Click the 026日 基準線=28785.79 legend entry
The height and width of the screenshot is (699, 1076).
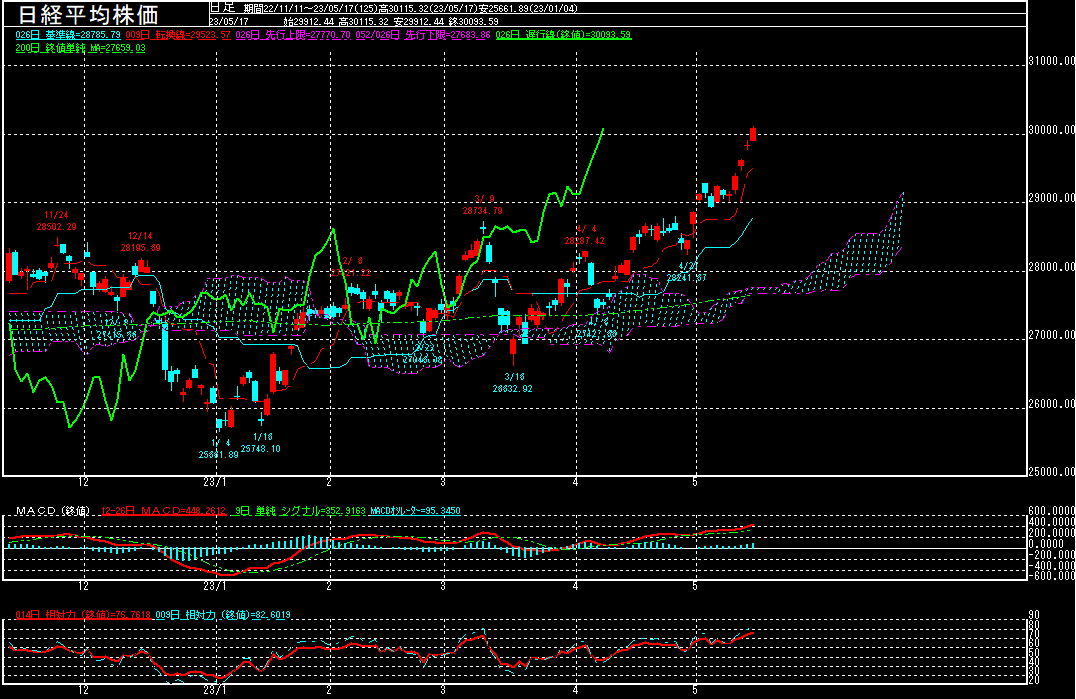(68, 34)
